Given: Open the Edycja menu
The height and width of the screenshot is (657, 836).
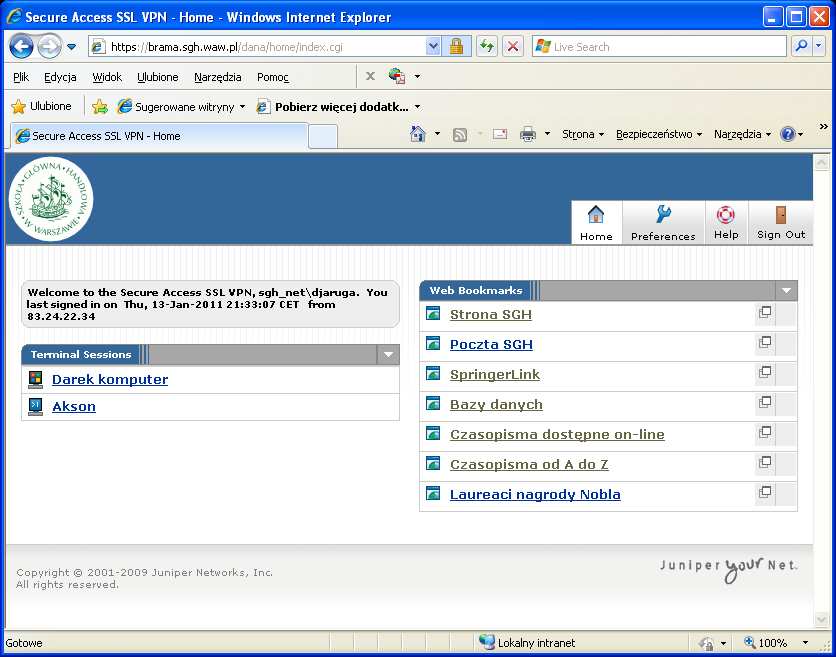Looking at the screenshot, I should [60, 77].
